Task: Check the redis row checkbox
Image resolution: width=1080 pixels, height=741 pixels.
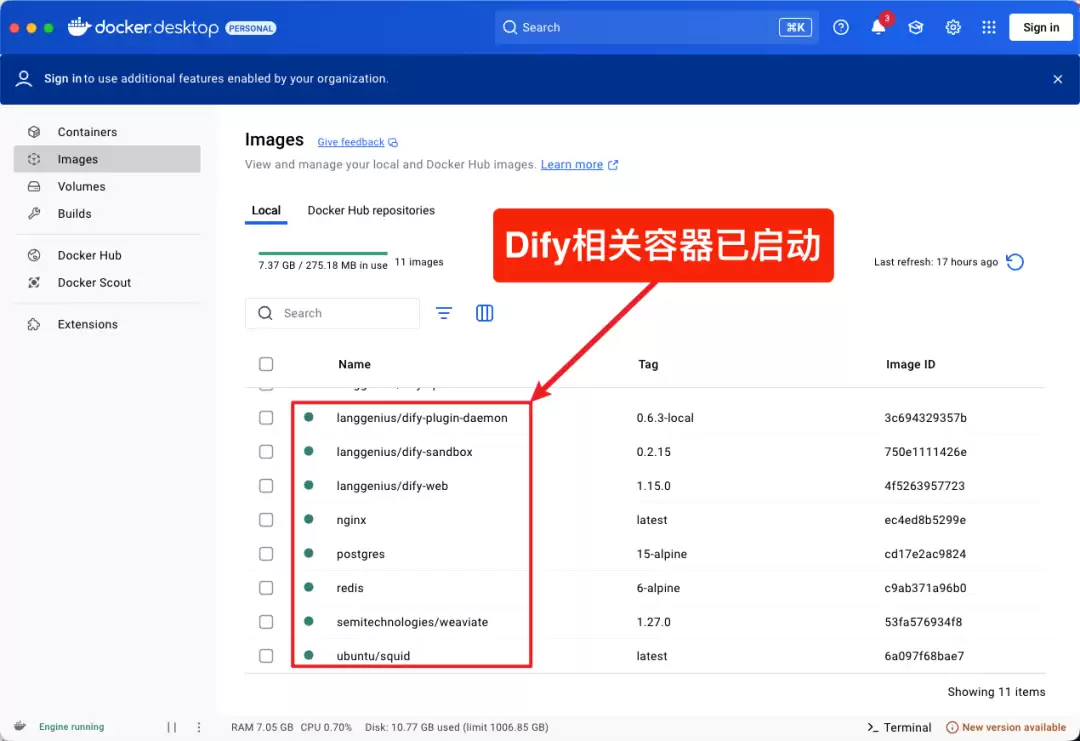Action: tap(266, 588)
